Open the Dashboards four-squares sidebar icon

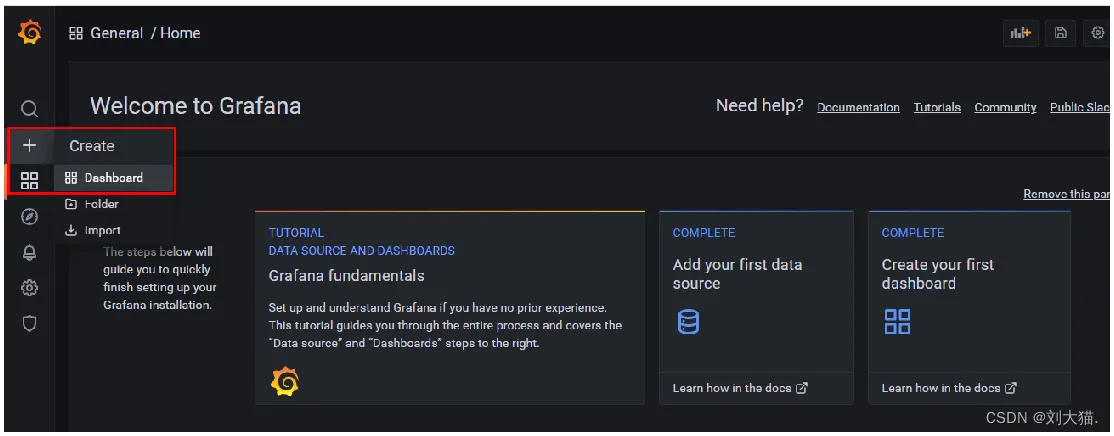(x=29, y=180)
